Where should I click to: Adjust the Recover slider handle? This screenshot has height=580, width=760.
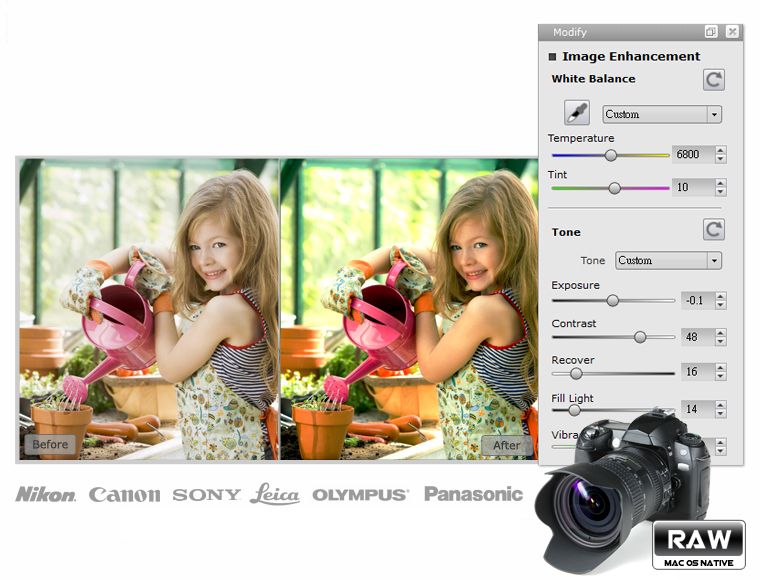(576, 374)
